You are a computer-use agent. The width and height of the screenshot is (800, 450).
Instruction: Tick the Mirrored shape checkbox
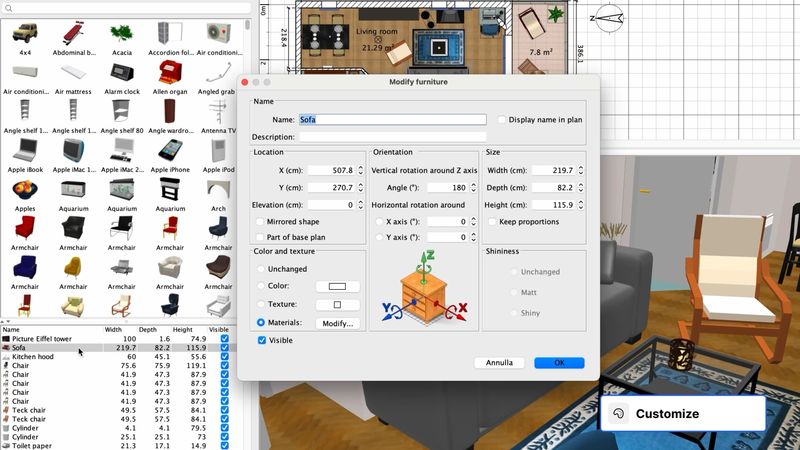260,221
